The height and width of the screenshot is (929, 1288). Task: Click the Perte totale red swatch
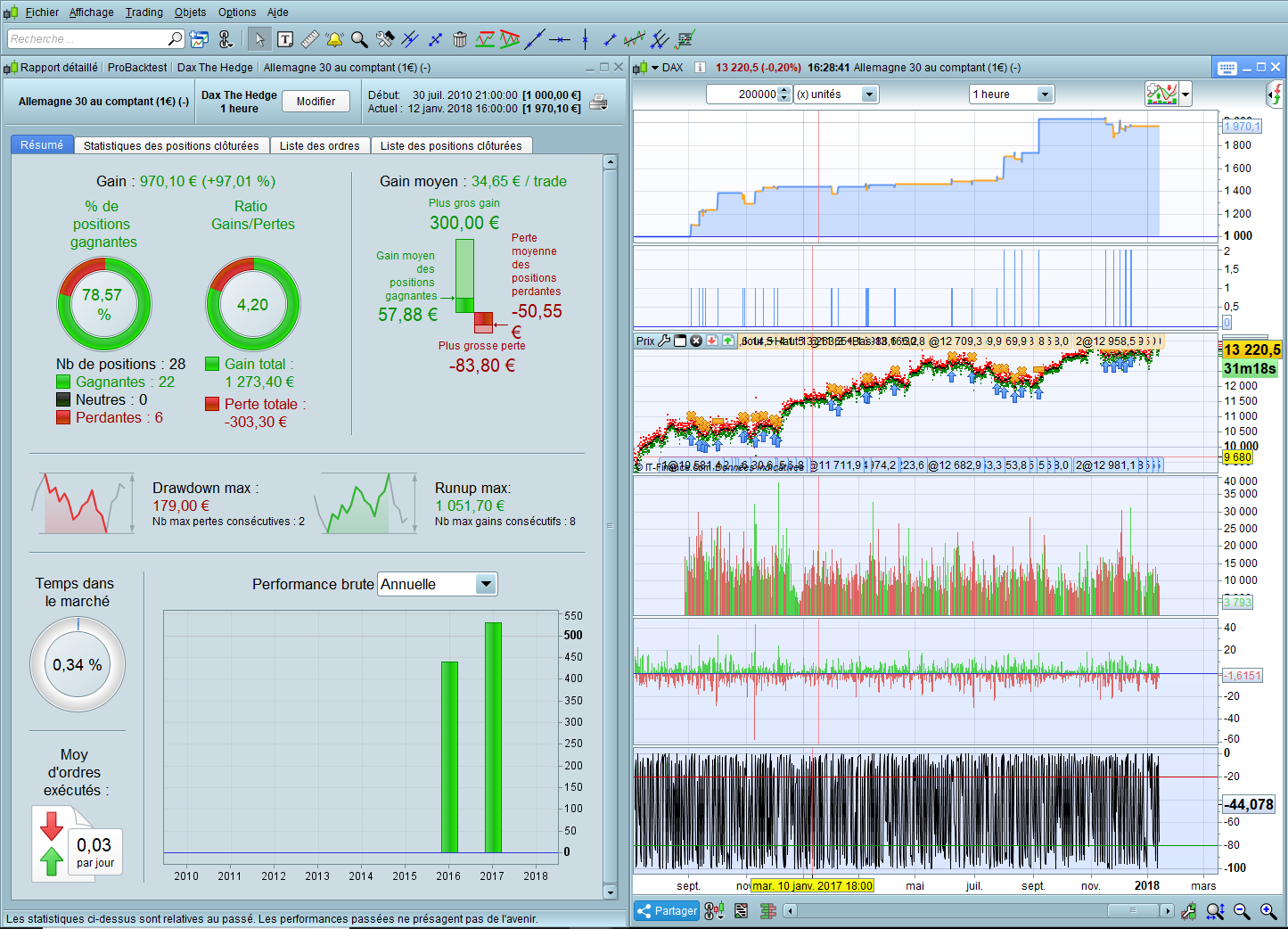pos(212,404)
